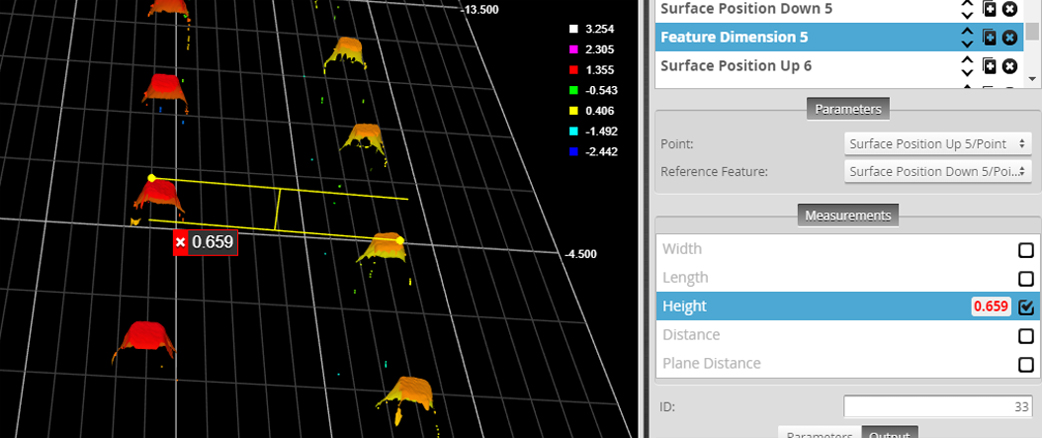Open the Point dropdown
1042x438 pixels.
937,143
